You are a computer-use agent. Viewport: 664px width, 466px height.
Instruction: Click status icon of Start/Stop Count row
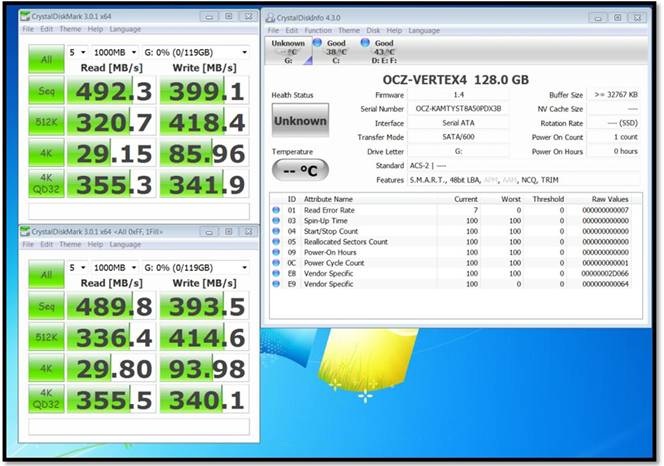pos(276,231)
